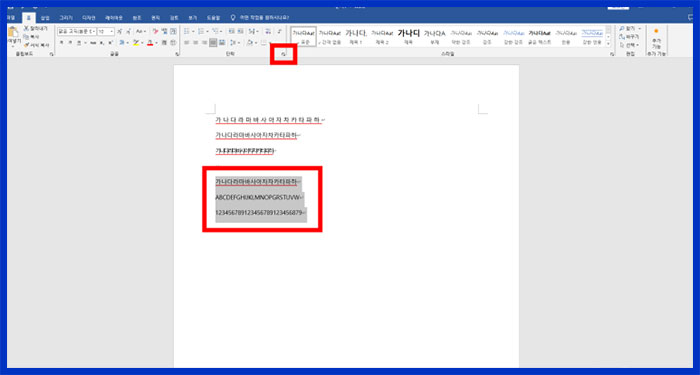Open the Select menu in editing group
Image resolution: width=700 pixels, height=375 pixels.
(629, 45)
